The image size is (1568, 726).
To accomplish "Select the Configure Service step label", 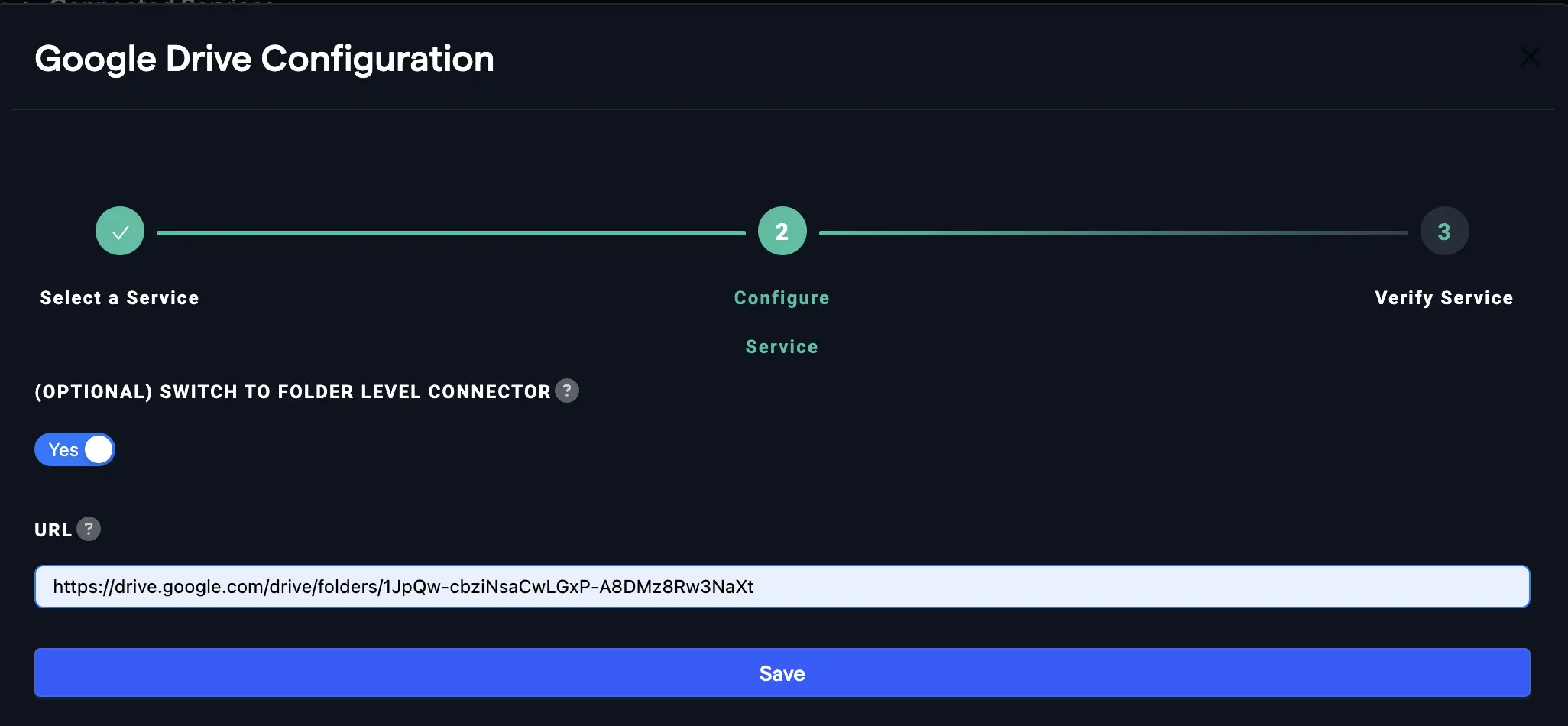I will point(782,321).
